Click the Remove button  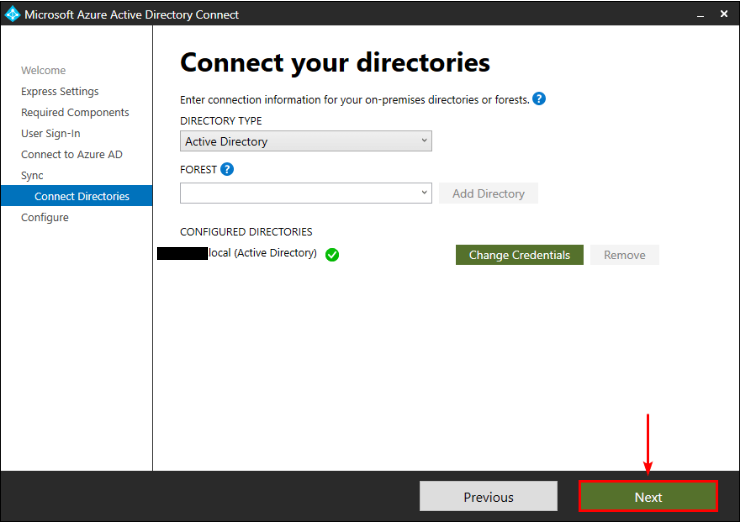tap(624, 255)
